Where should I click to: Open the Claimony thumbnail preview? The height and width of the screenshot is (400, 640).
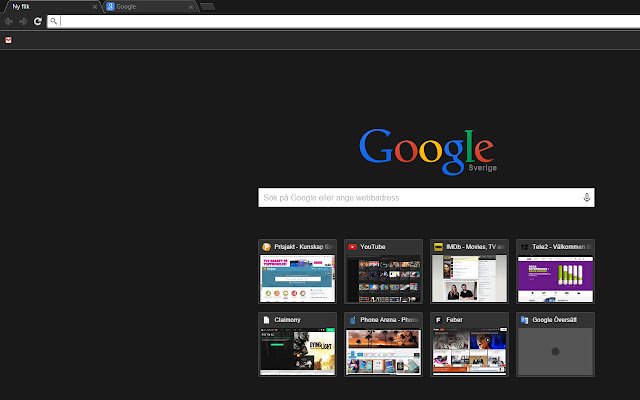click(298, 351)
